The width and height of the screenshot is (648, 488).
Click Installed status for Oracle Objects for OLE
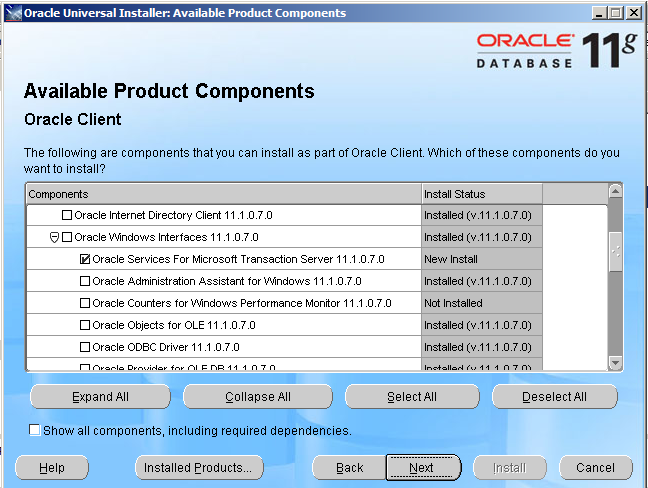[x=482, y=325]
